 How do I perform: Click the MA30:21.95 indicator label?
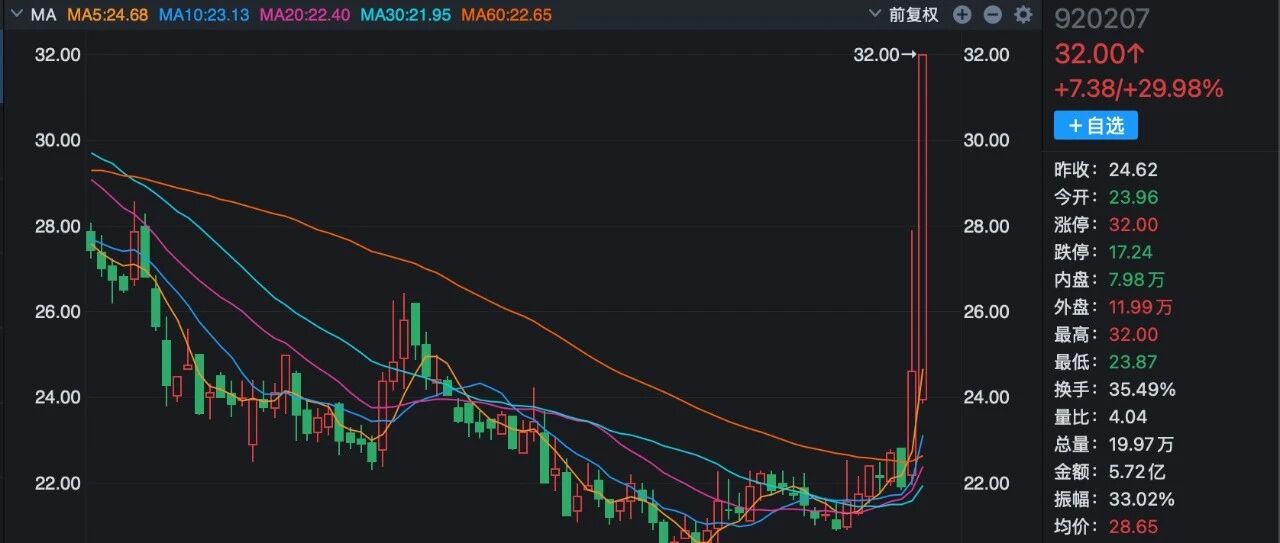404,15
